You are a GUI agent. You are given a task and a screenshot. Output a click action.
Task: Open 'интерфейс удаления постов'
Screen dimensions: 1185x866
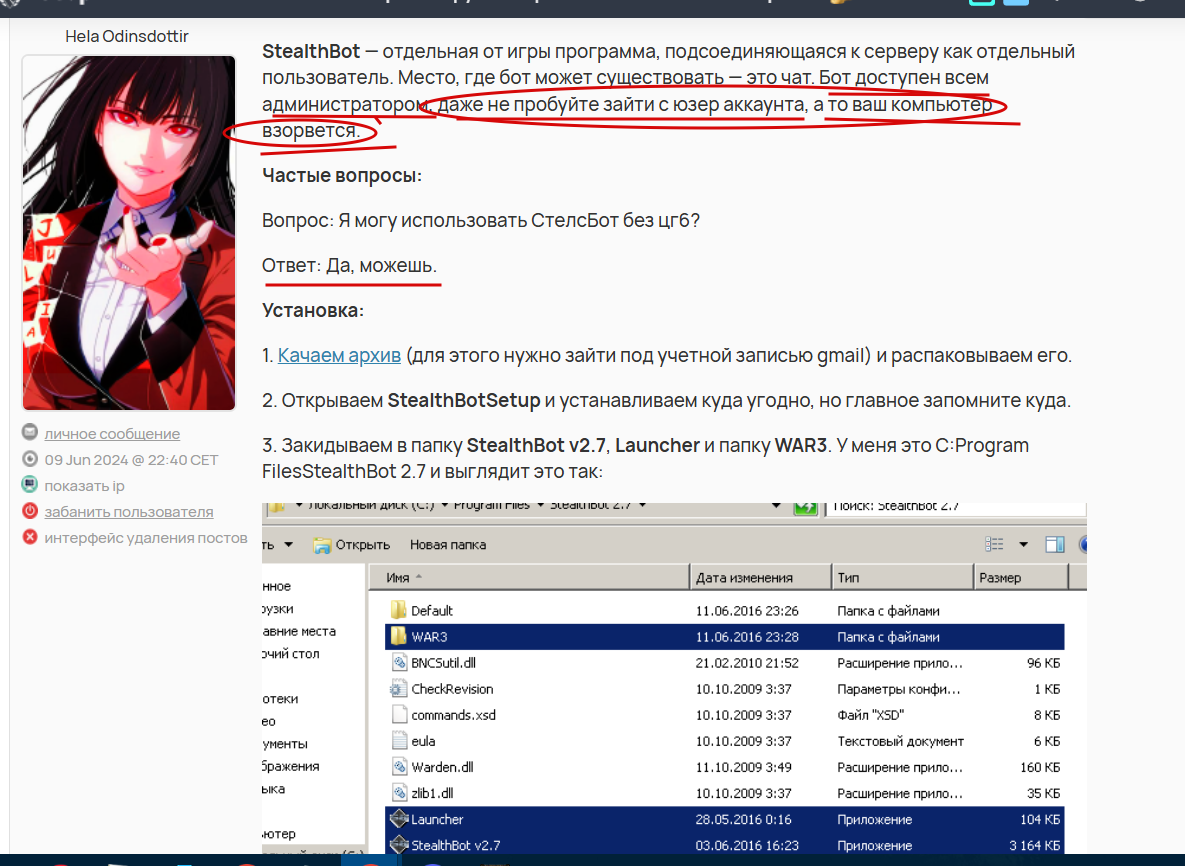(x=146, y=538)
